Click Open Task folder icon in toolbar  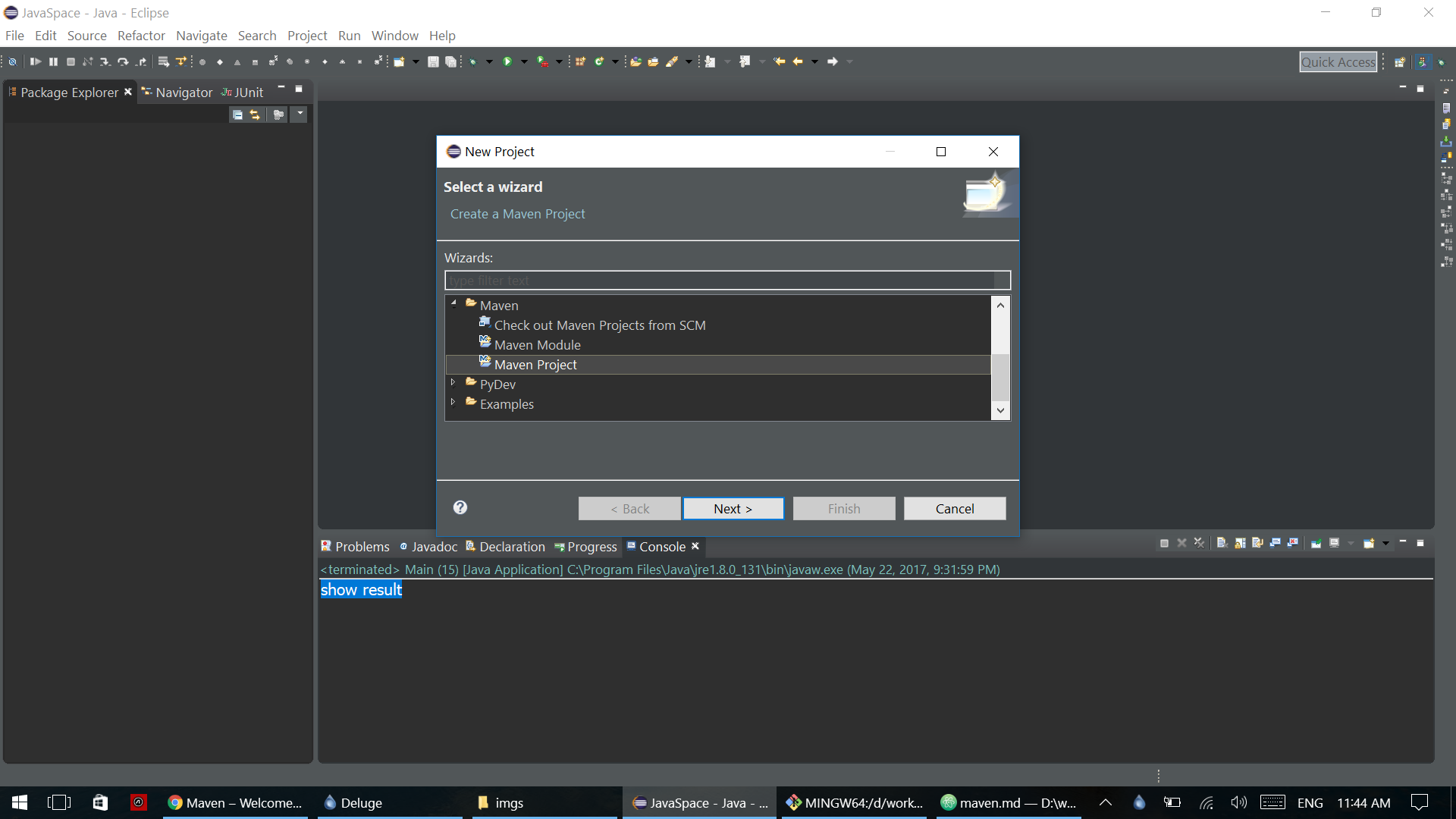[654, 61]
